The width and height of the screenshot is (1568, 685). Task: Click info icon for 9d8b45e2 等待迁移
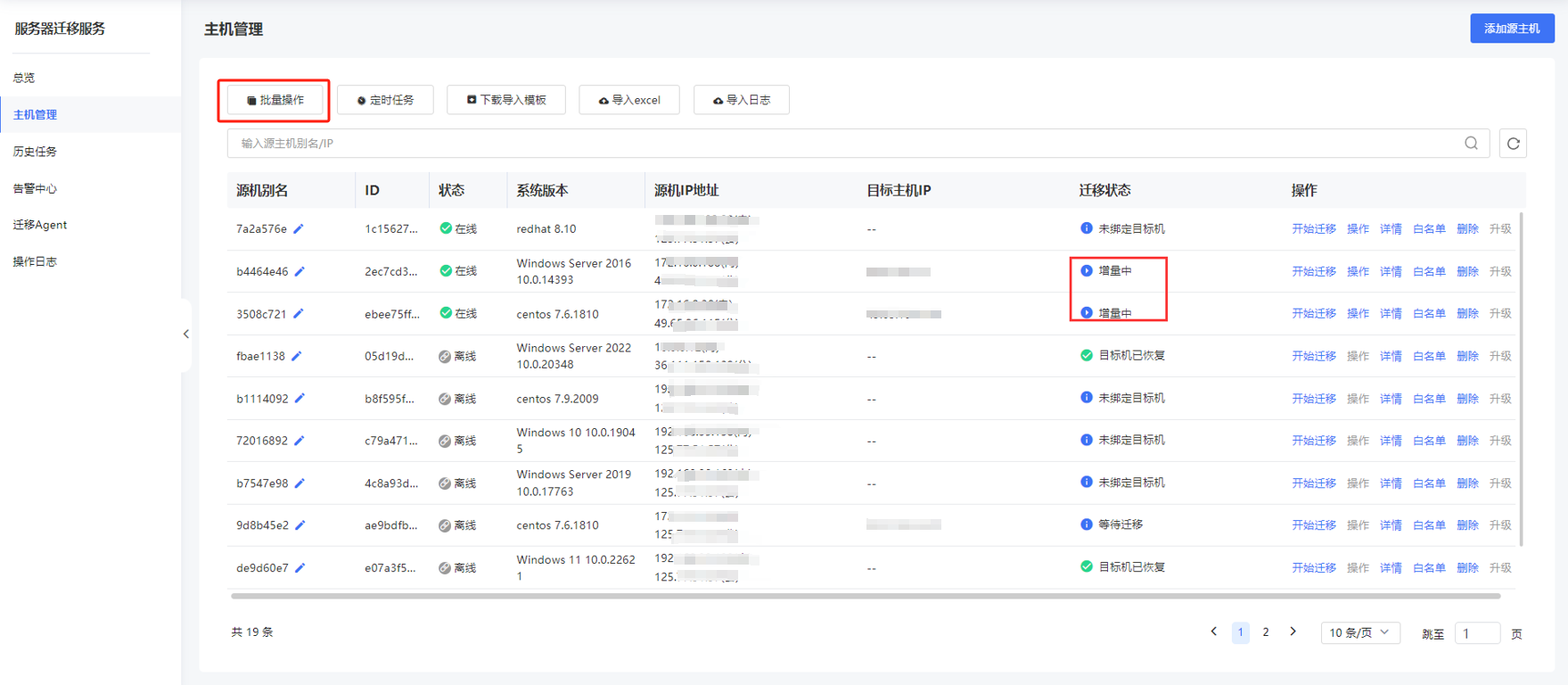(x=1086, y=524)
